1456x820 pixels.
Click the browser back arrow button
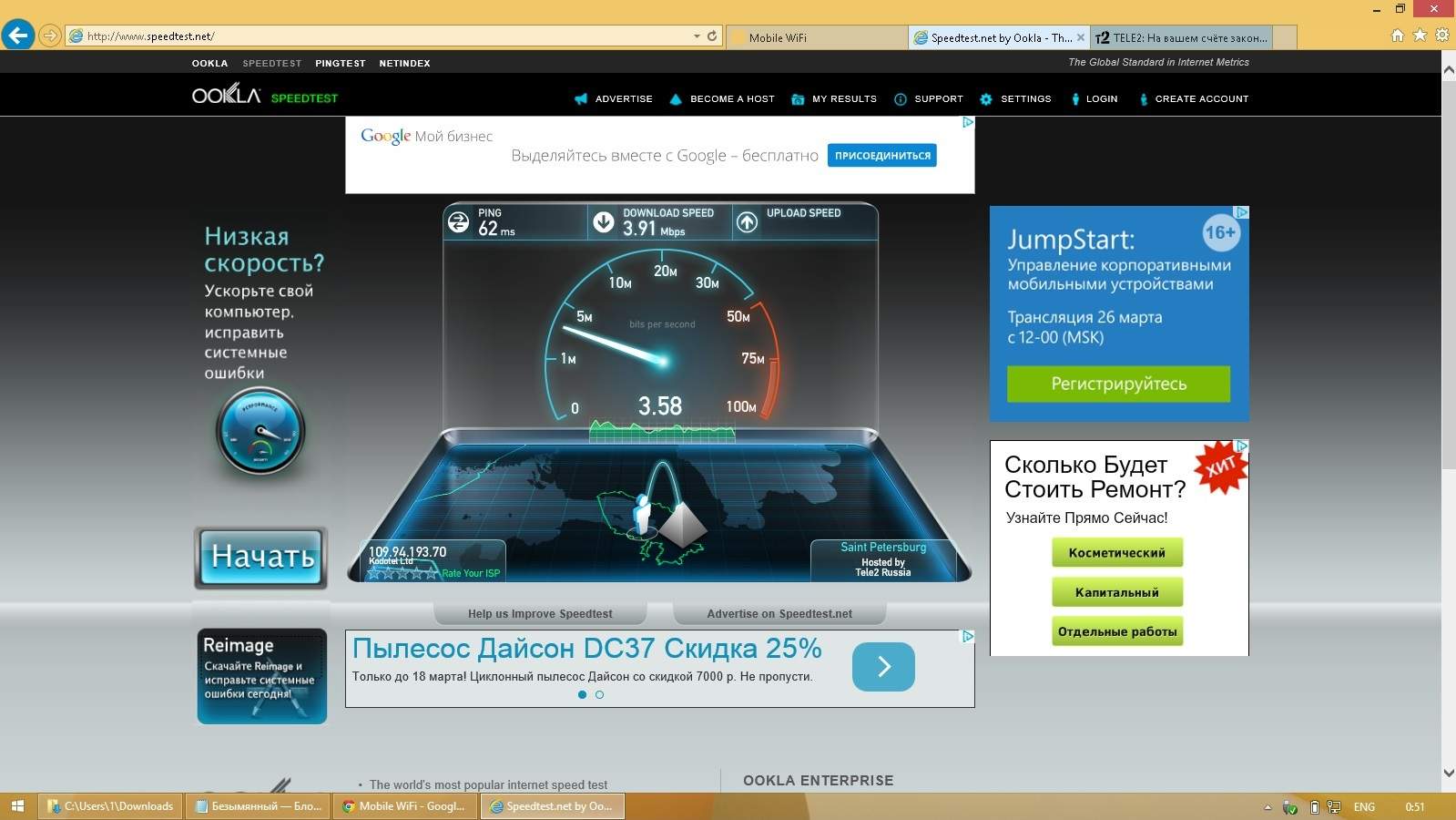[x=17, y=36]
